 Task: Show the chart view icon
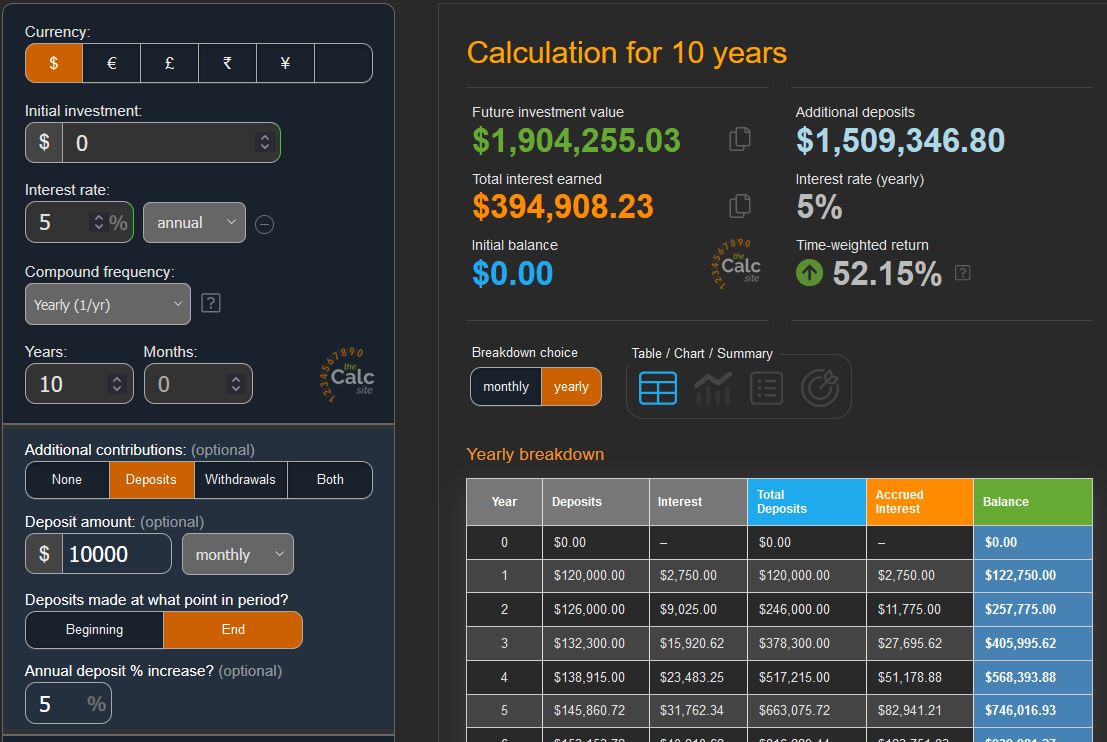pos(712,388)
